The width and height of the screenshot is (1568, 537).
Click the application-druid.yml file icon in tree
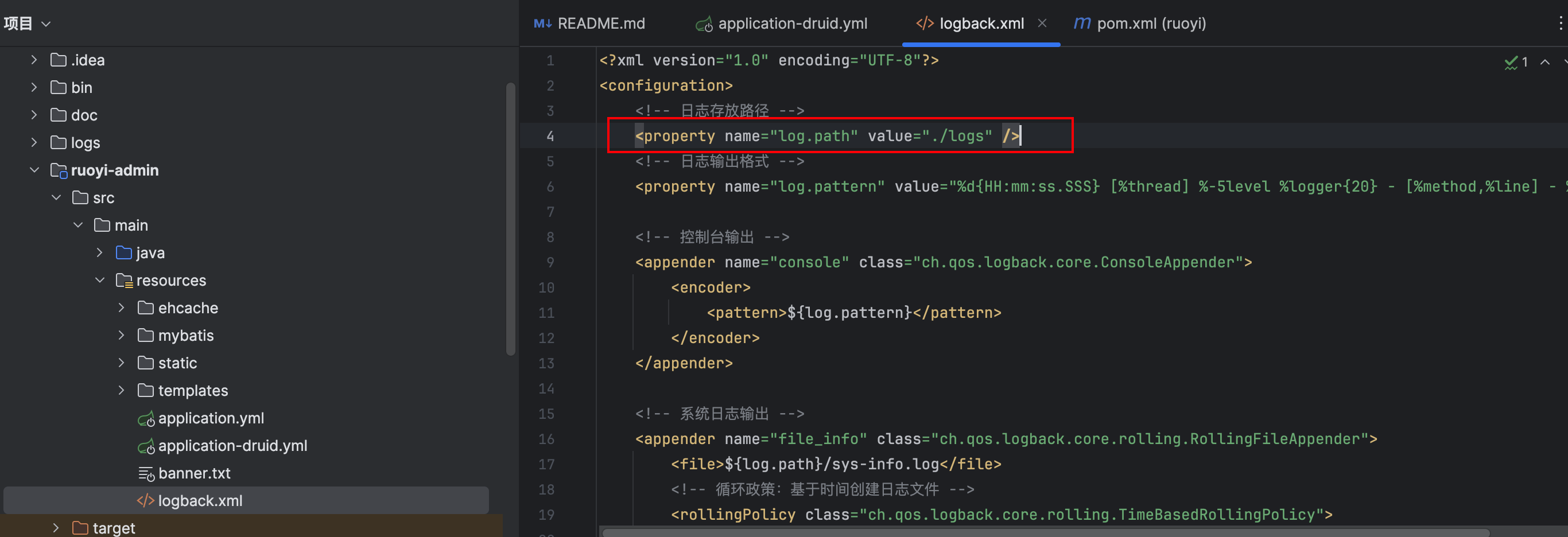[x=146, y=446]
